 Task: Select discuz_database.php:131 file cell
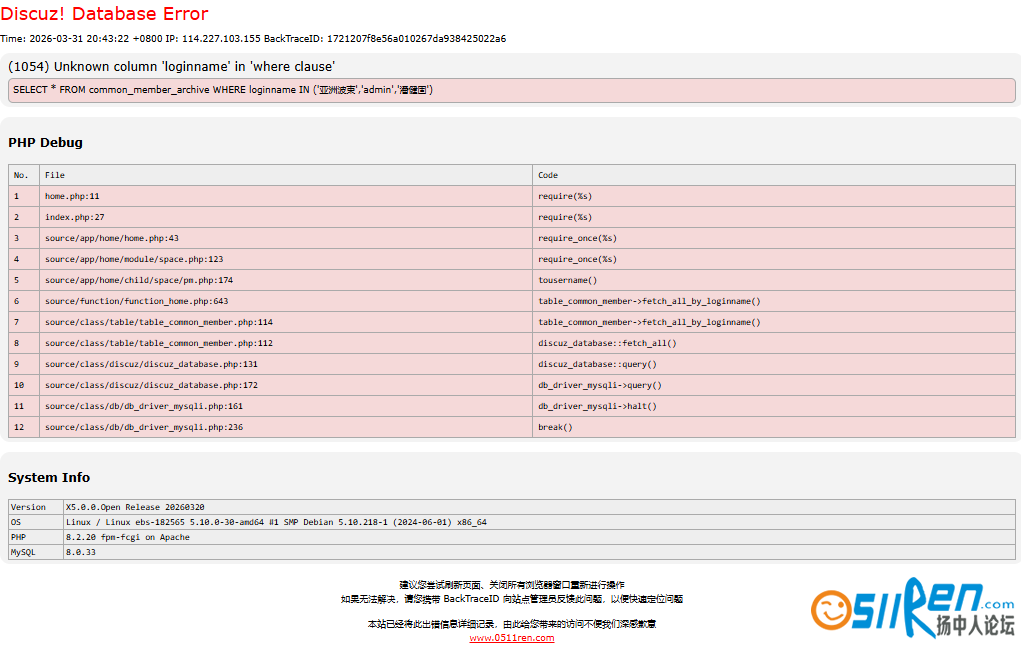click(x=286, y=364)
